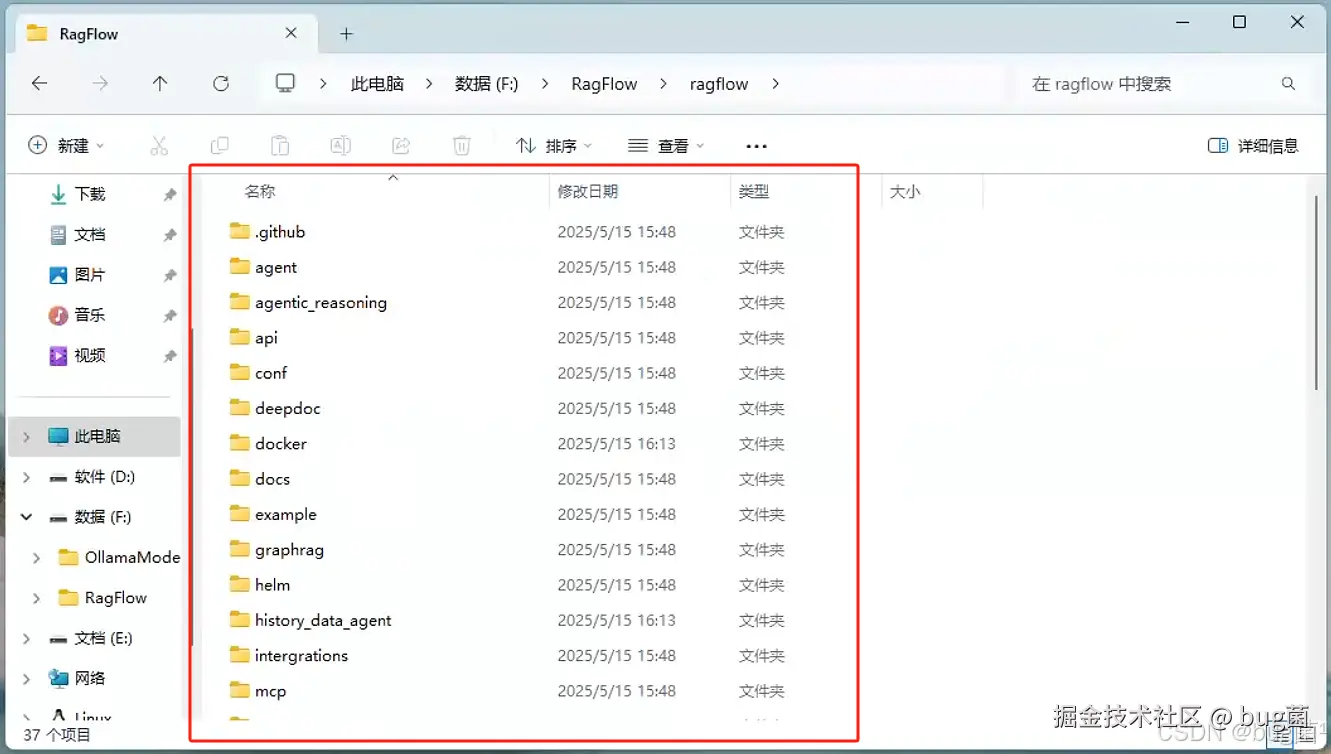Select the graphrag folder name

[x=289, y=549]
